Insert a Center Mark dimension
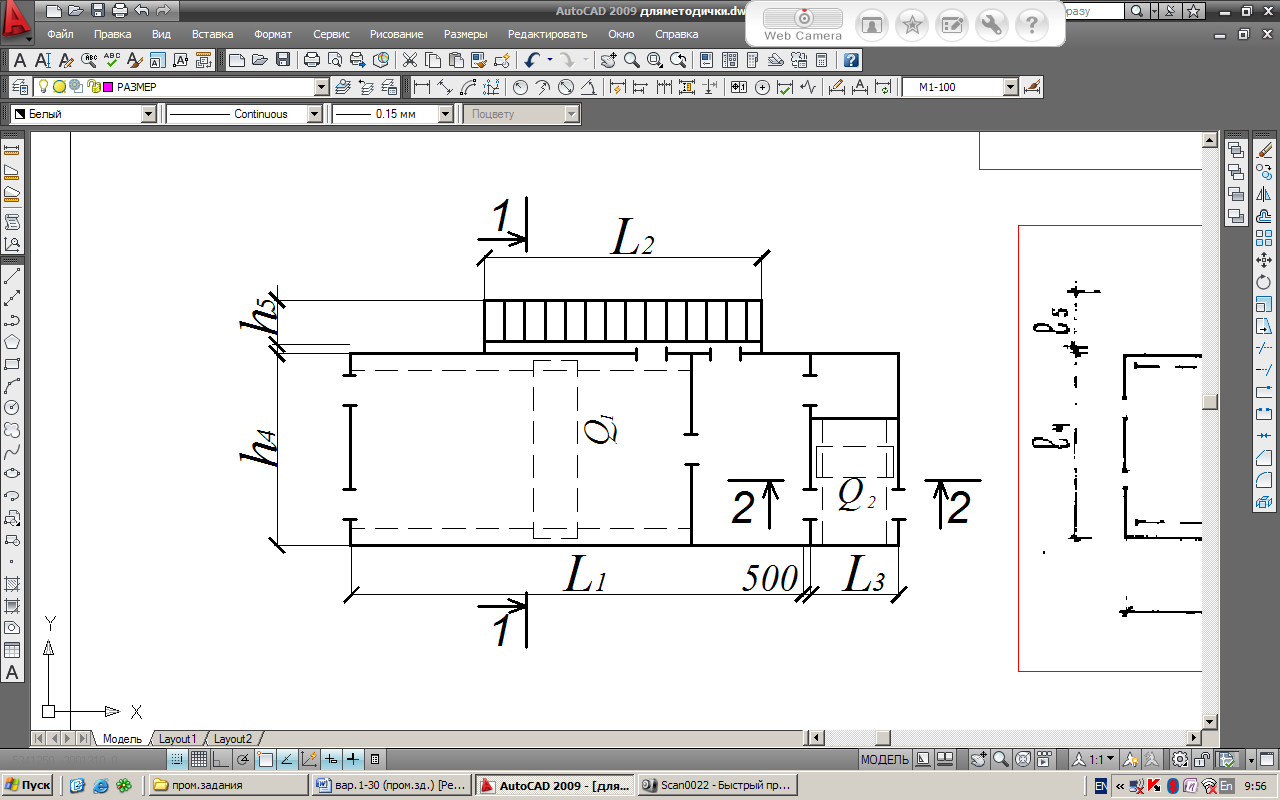This screenshot has width=1280, height=800. 762,87
